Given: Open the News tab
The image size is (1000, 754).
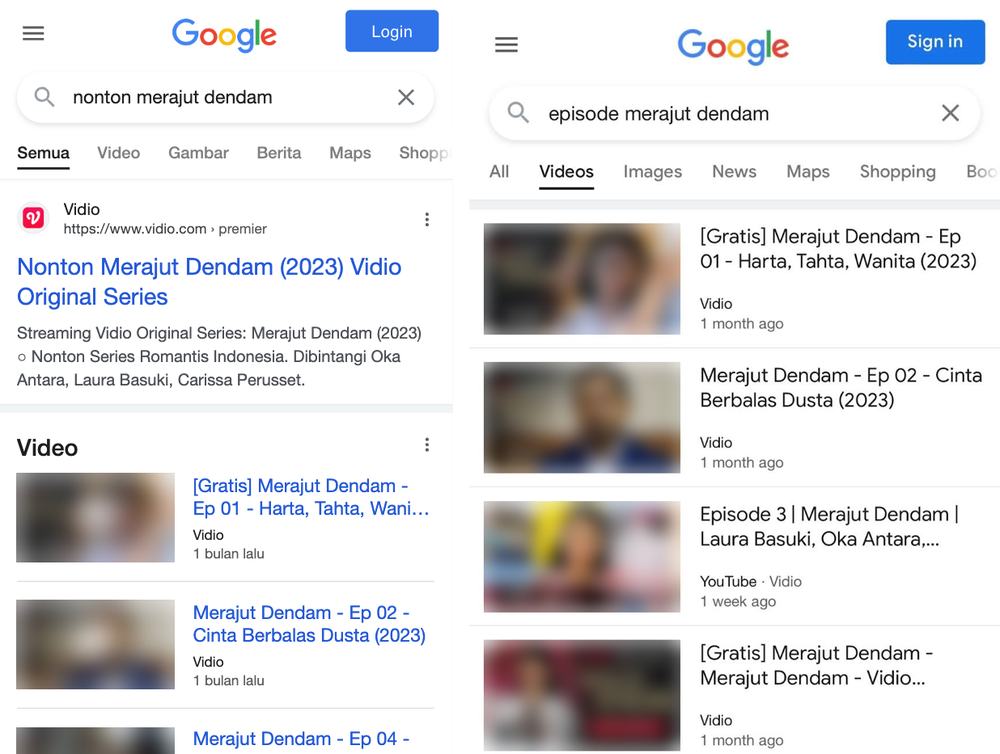Looking at the screenshot, I should 734,172.
